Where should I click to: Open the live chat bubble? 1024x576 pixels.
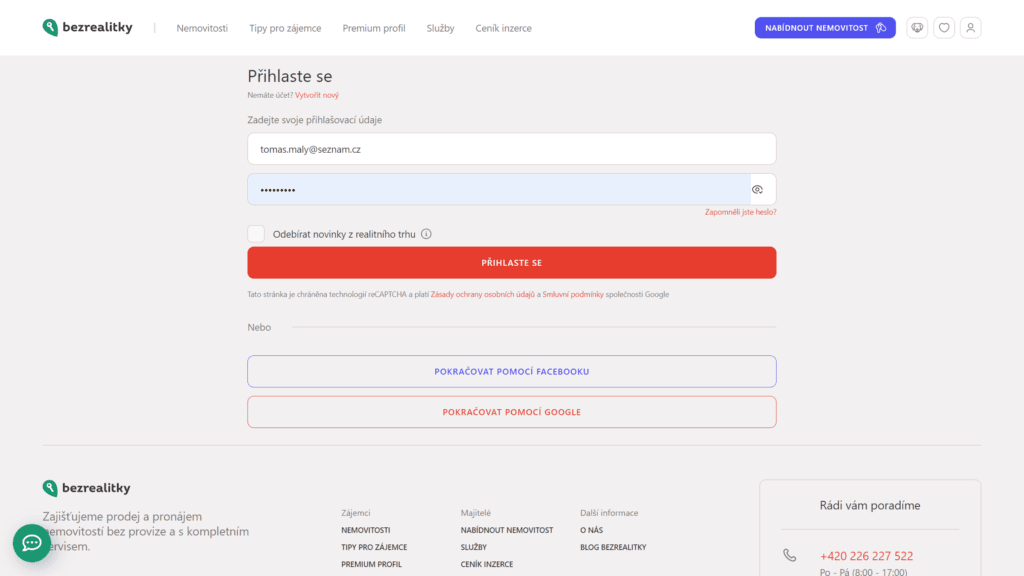click(32, 543)
